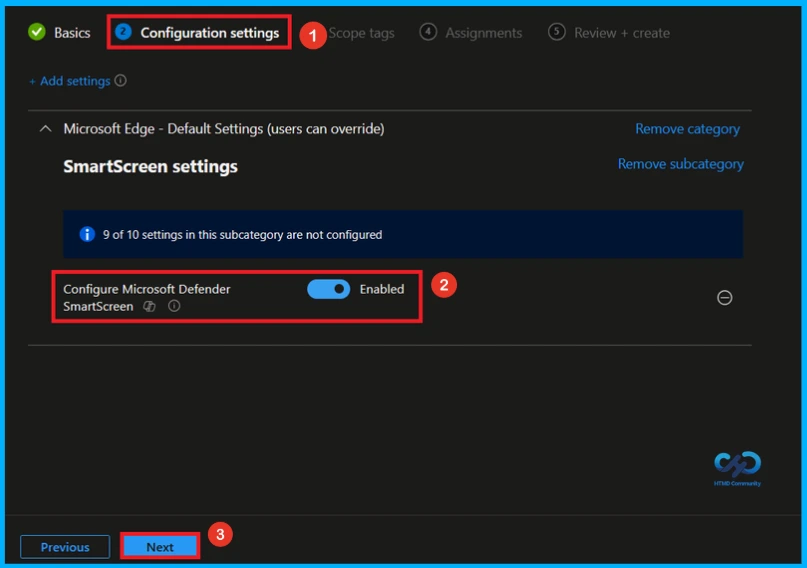The image size is (807, 568).
Task: Click Remove category link
Action: point(688,129)
